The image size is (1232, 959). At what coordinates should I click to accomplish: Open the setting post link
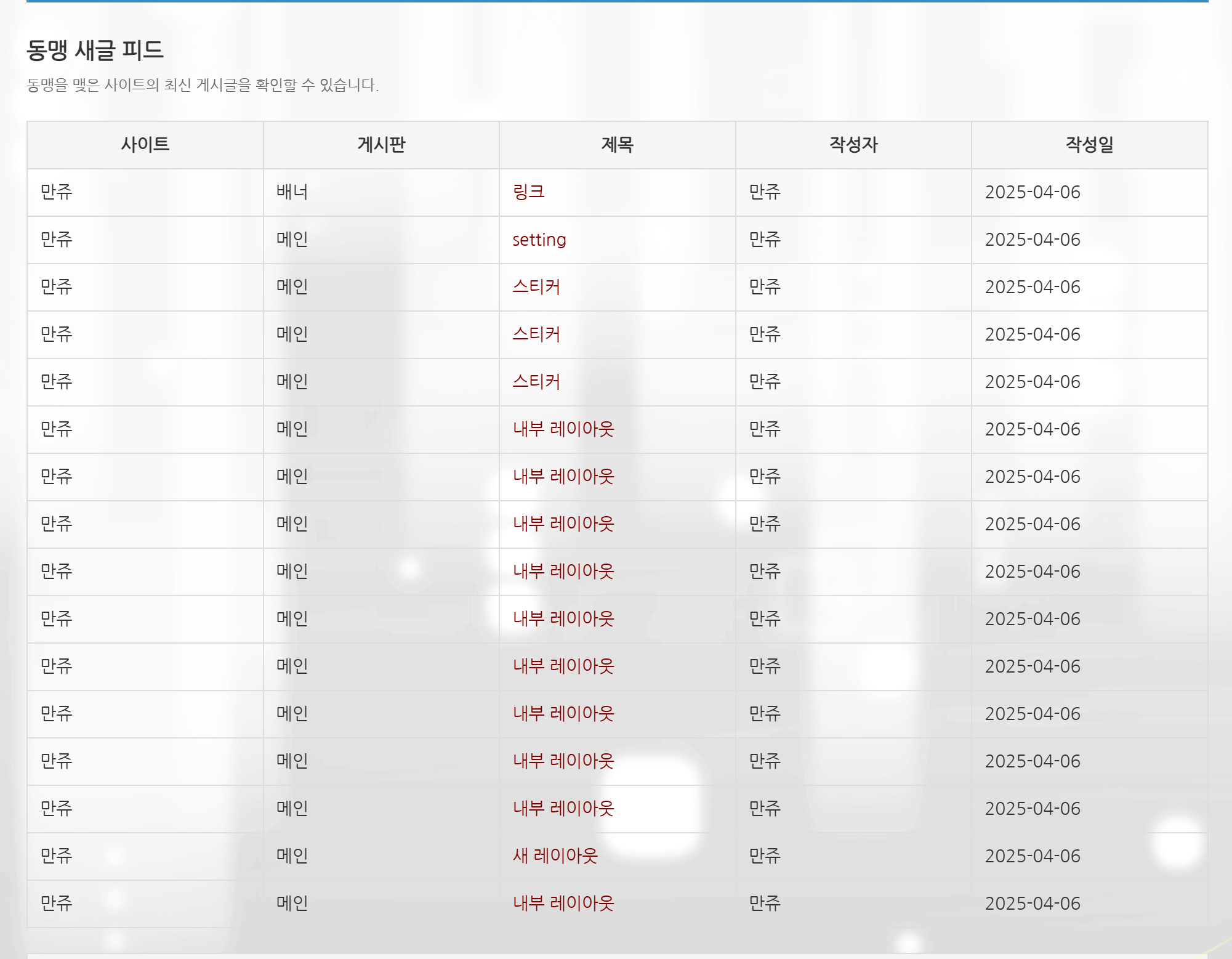coord(539,240)
